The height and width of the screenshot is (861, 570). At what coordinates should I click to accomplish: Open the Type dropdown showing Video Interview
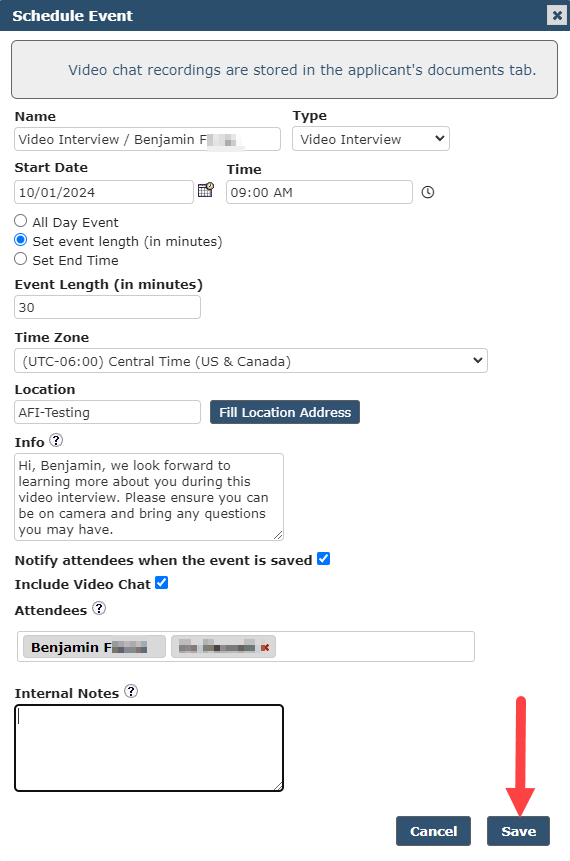click(371, 139)
